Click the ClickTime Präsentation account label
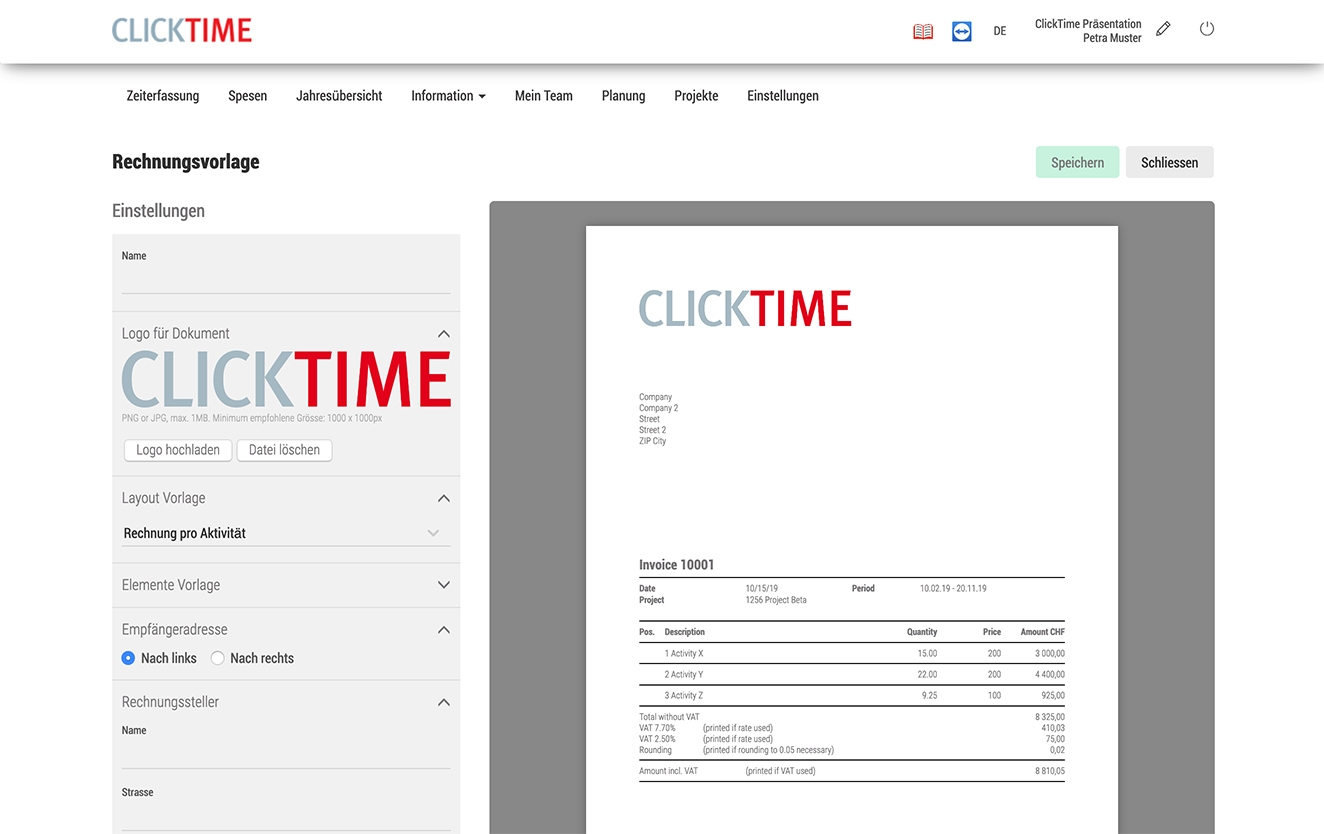Image resolution: width=1324 pixels, height=834 pixels. pos(1088,24)
